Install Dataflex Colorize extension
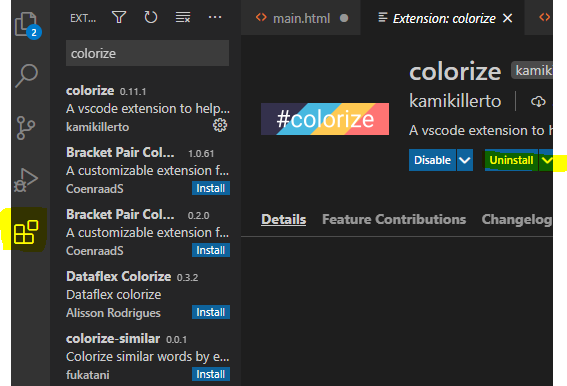567x386 pixels. pos(211,312)
